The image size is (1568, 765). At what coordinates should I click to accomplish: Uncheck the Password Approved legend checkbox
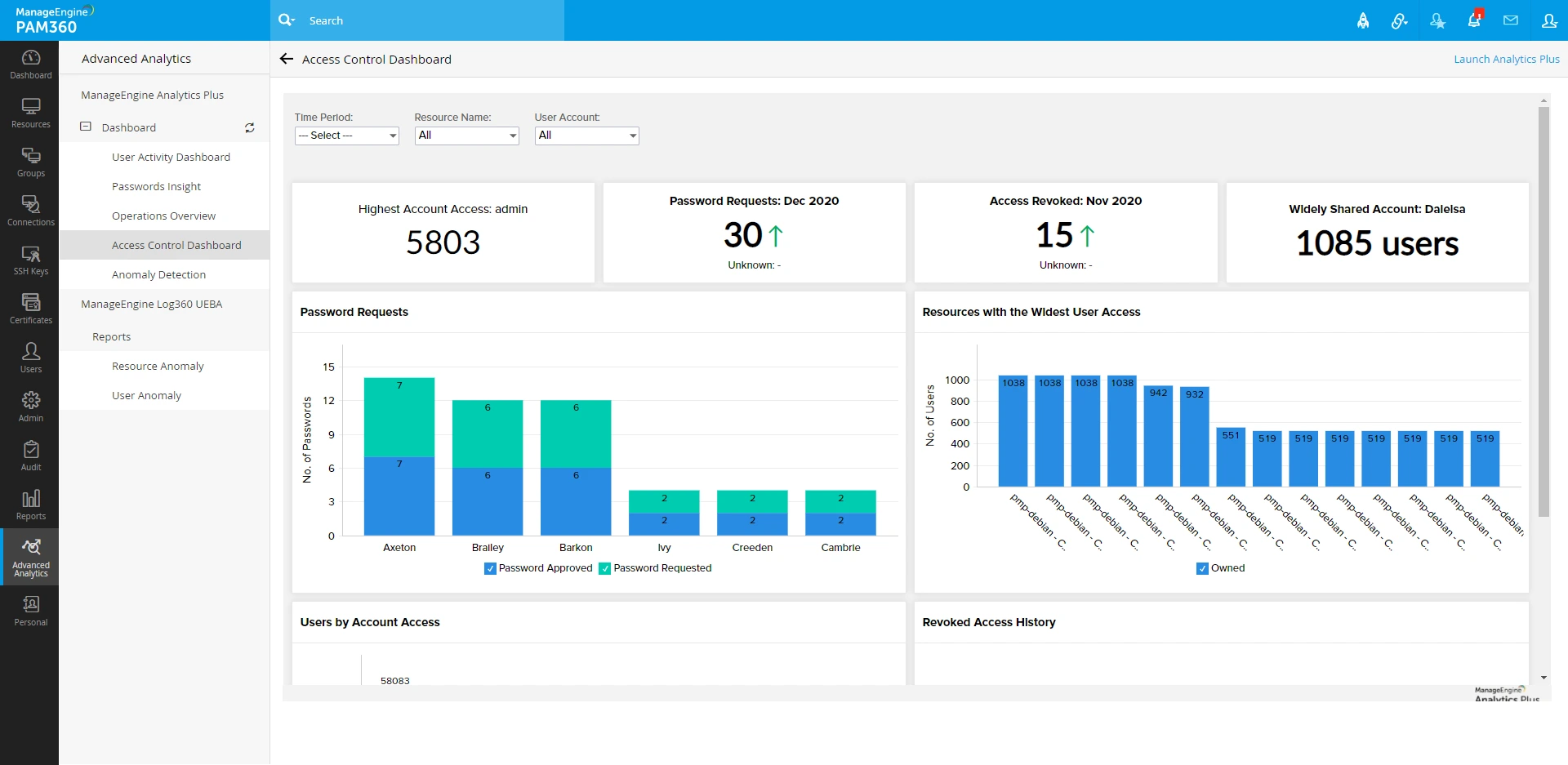[x=490, y=568]
